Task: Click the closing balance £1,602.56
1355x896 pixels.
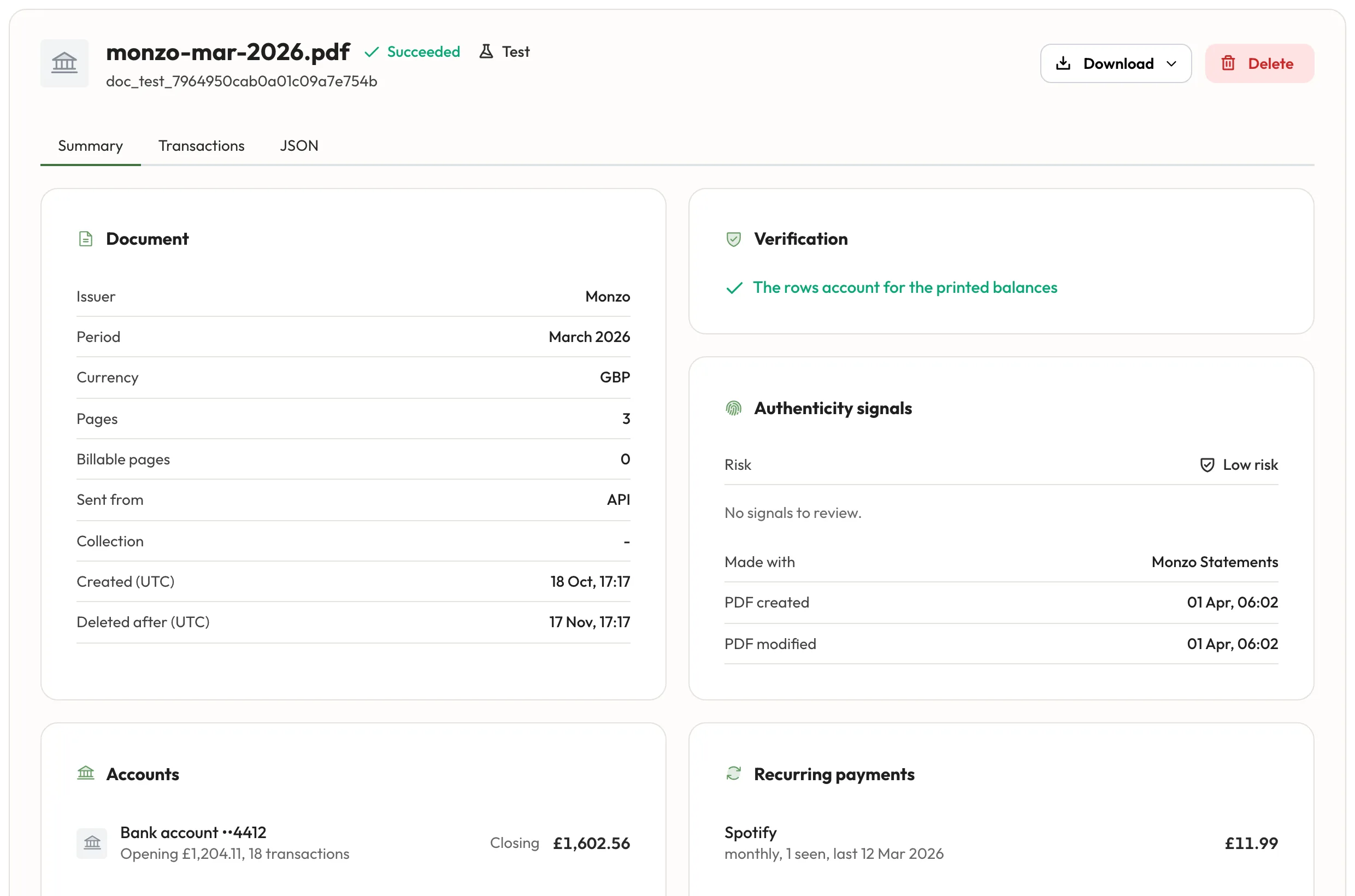Action: (591, 844)
